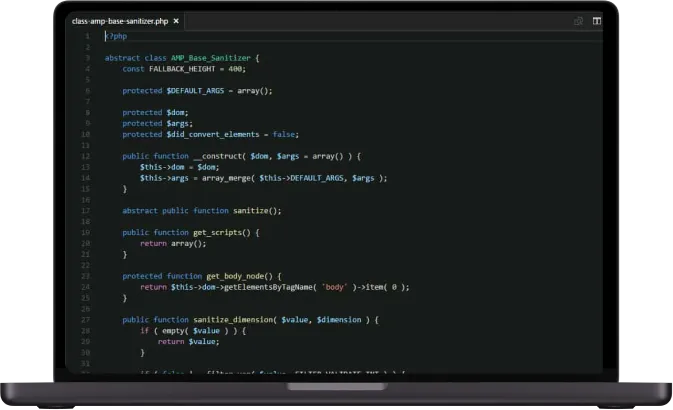Click the AMP_Base_Sanitizer class name
This screenshot has width=673, height=410.
coord(212,58)
